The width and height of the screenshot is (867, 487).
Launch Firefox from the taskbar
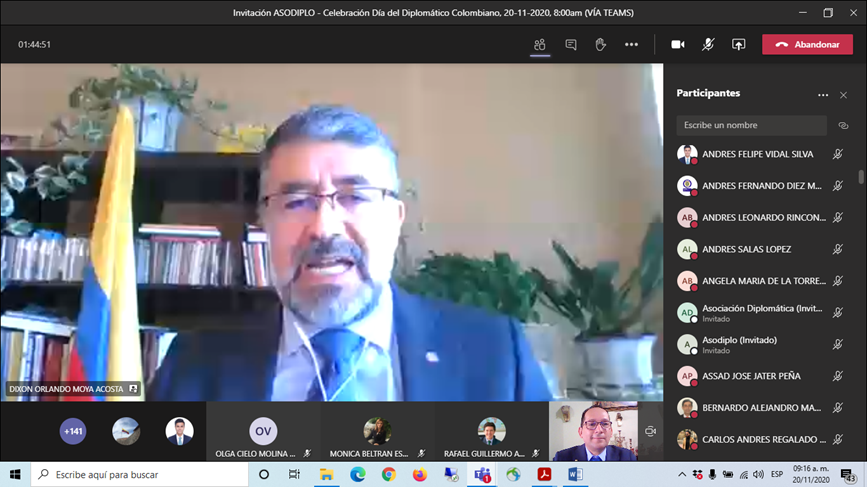[x=420, y=475]
